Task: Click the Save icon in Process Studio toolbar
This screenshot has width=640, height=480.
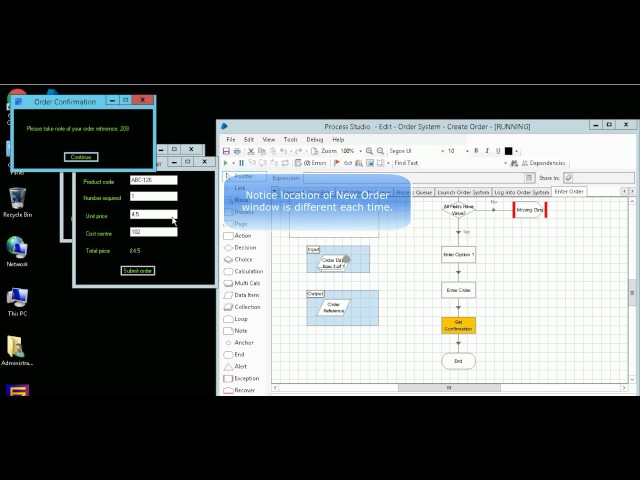Action: click(226, 151)
